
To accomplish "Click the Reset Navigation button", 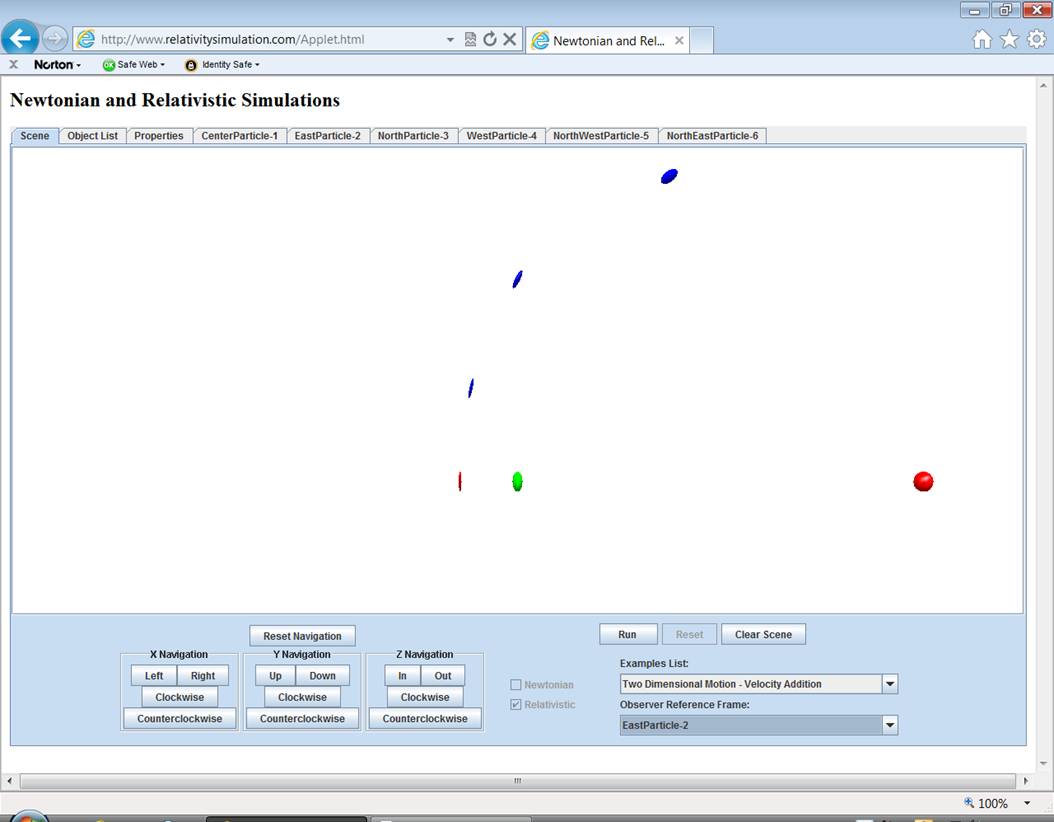I will point(302,636).
